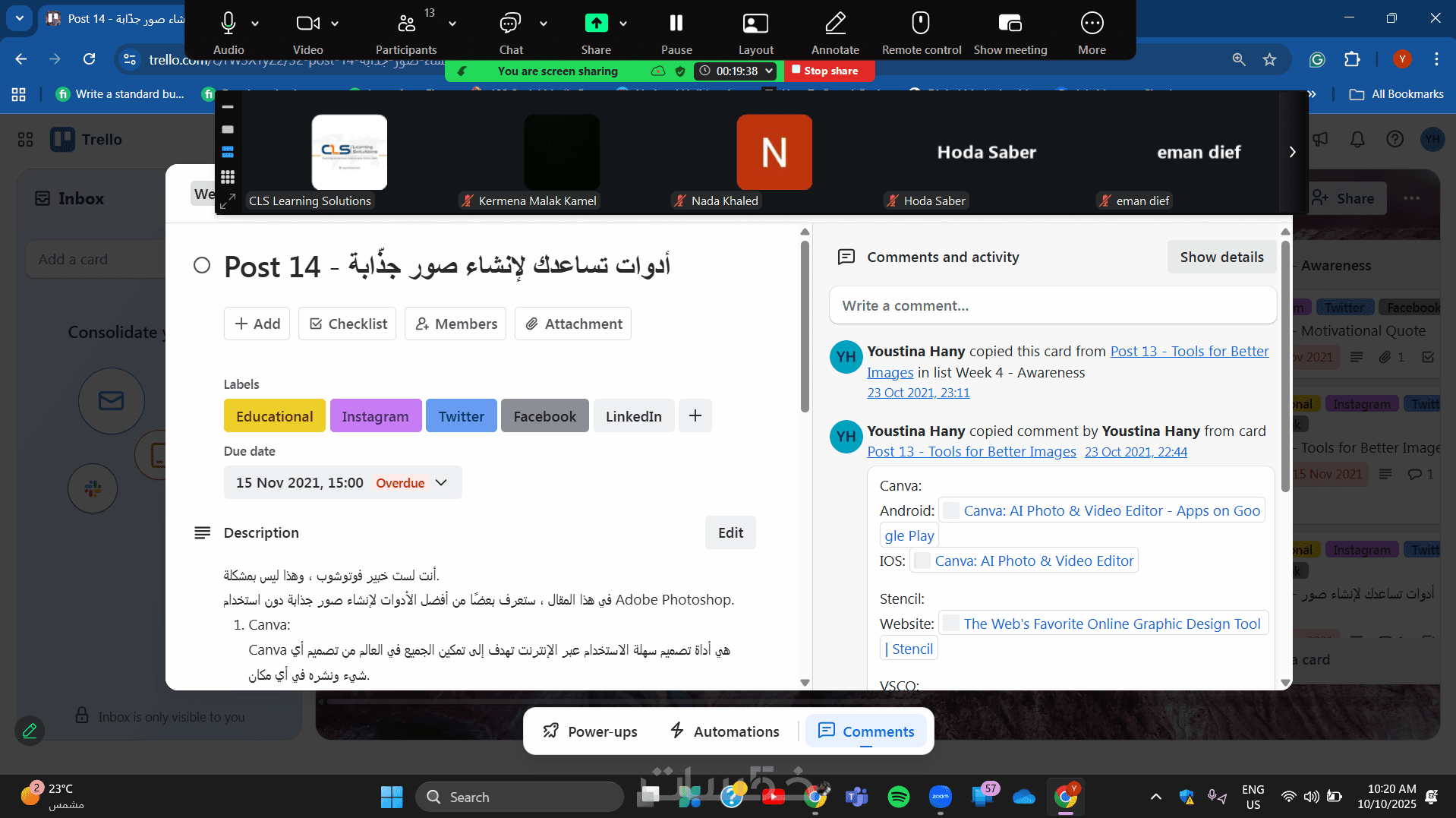1456x818 pixels.
Task: Open Spotify from the taskbar
Action: 899,797
